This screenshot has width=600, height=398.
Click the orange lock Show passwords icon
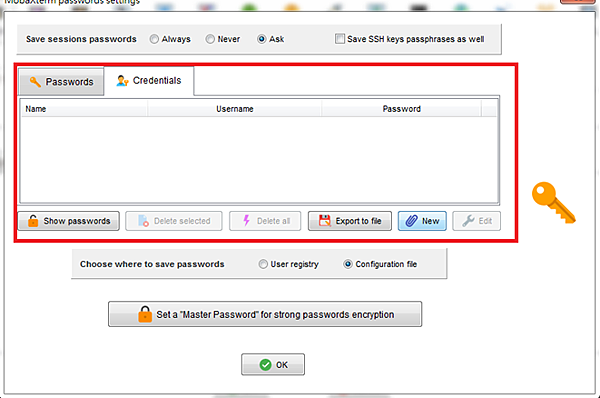point(33,221)
